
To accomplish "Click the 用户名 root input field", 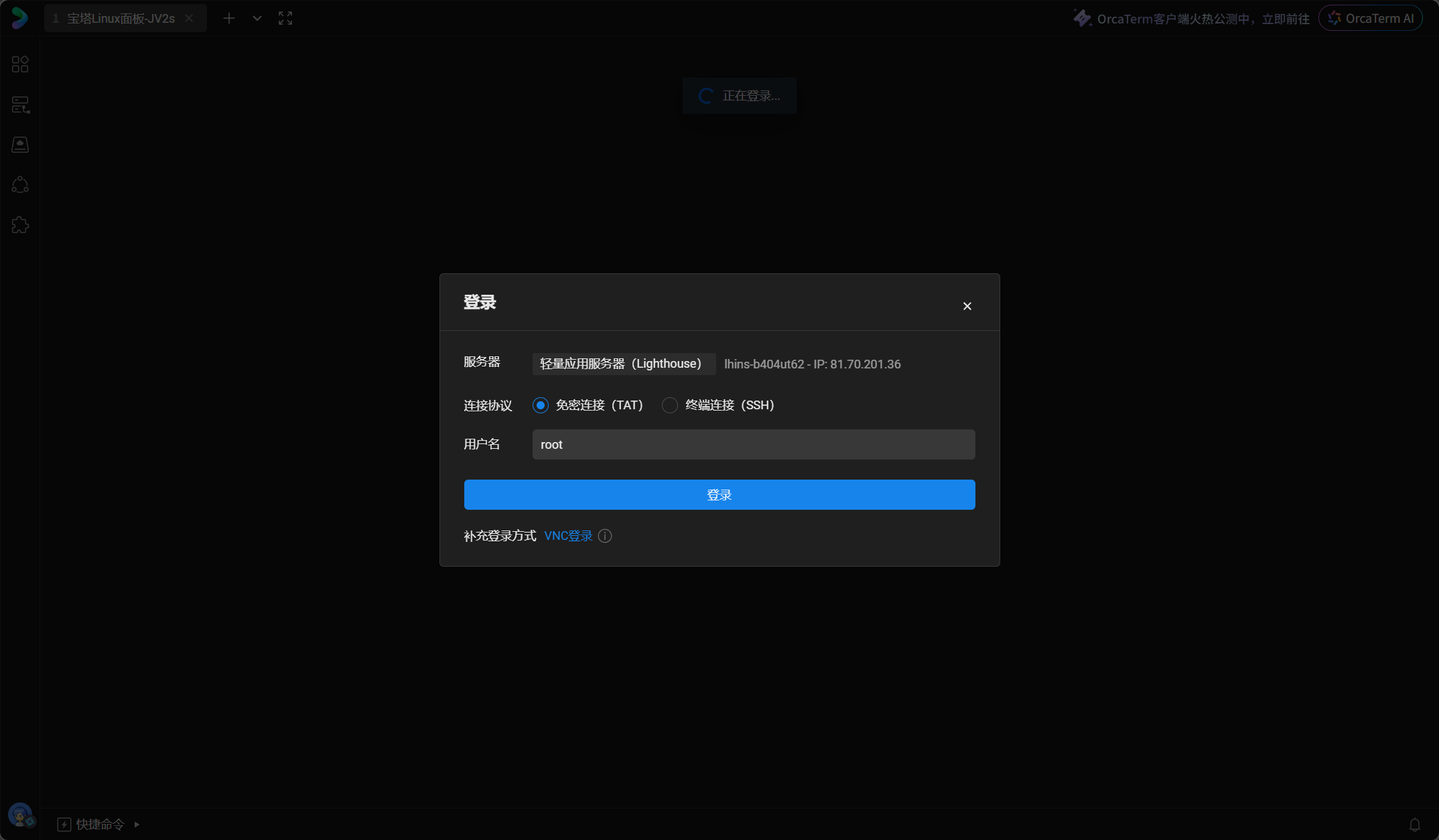I will [x=753, y=445].
